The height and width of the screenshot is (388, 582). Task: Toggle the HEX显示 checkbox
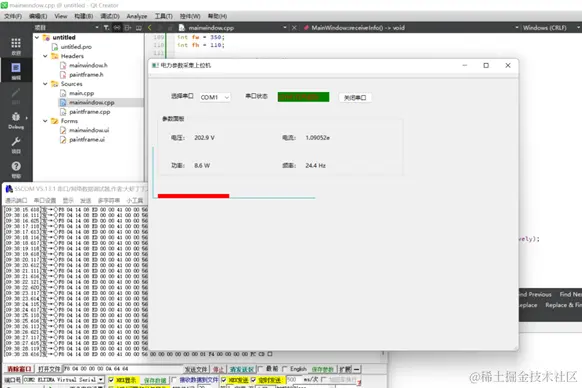click(111, 380)
